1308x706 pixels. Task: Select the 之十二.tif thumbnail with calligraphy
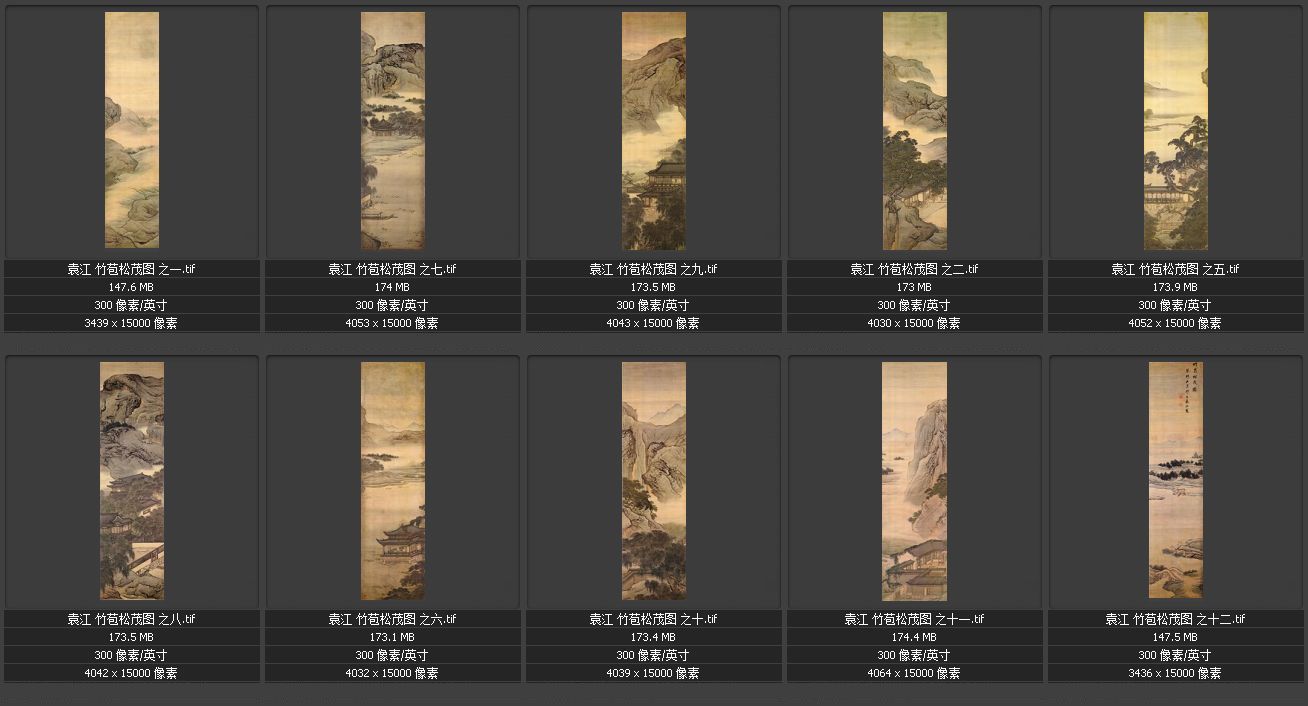[1175, 480]
